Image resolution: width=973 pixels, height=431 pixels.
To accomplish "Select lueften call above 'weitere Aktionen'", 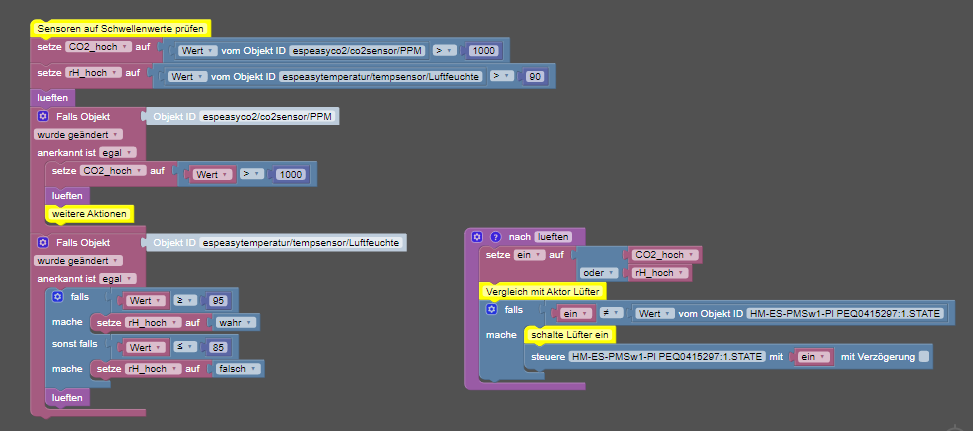I will (68, 196).
